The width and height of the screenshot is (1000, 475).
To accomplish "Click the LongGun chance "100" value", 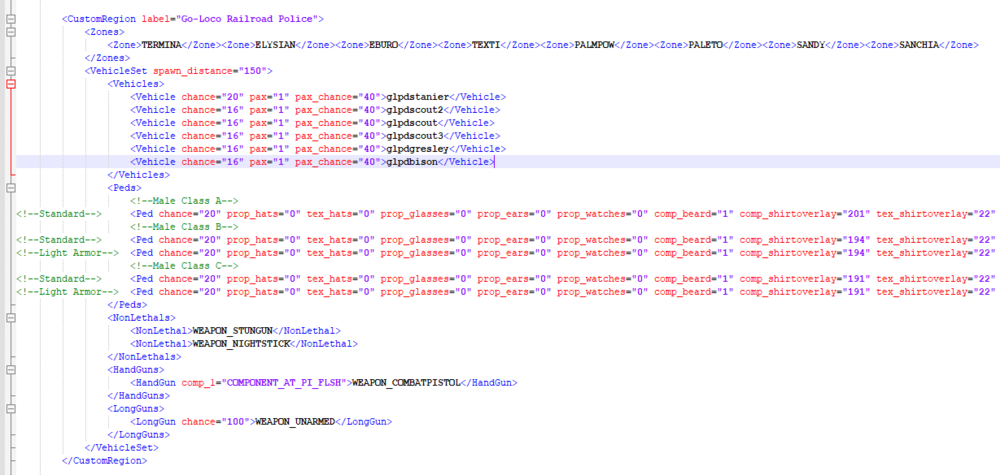I will point(233,422).
